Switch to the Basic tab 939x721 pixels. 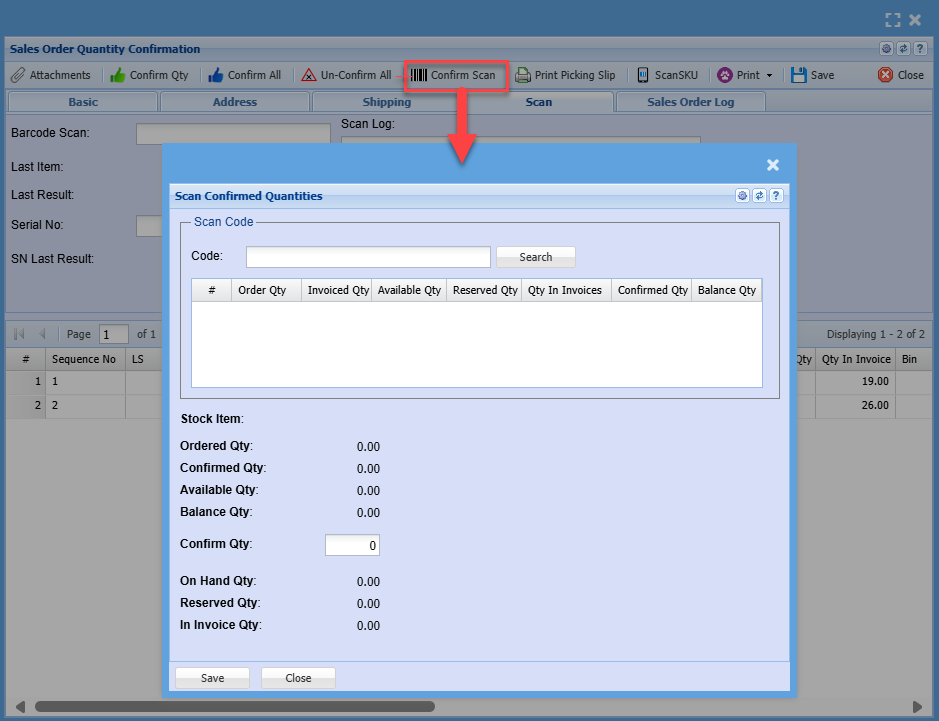[83, 102]
